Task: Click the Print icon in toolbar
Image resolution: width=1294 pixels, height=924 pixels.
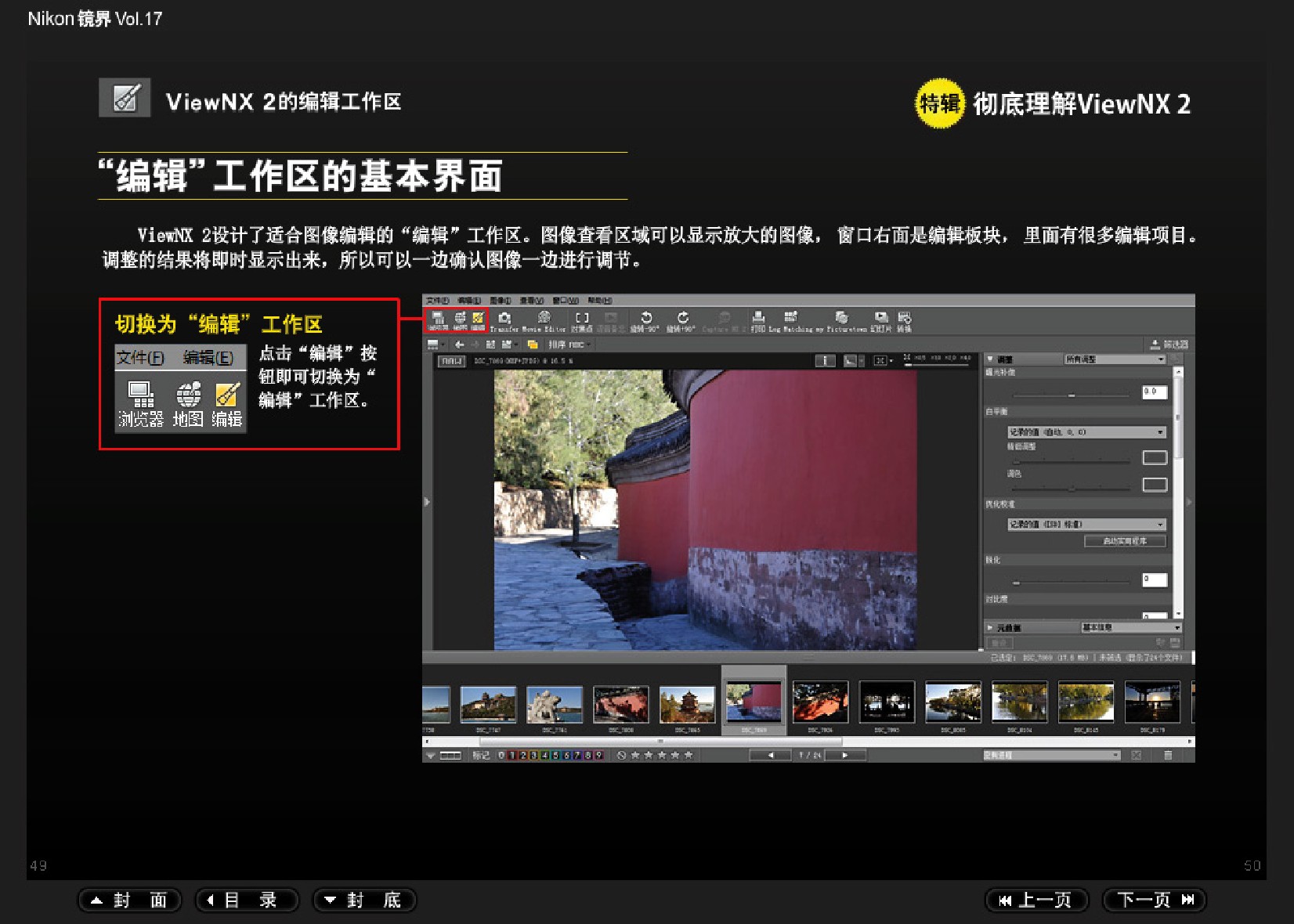Action: point(758,320)
